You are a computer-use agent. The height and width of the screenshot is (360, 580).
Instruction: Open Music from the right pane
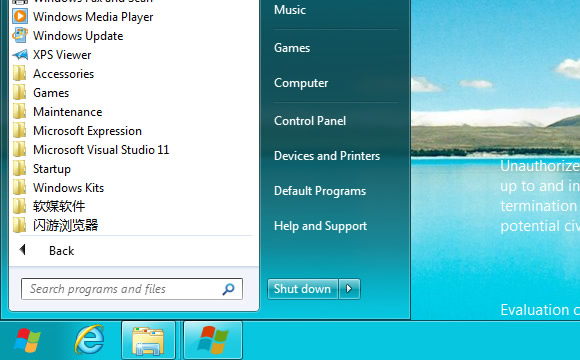(290, 10)
